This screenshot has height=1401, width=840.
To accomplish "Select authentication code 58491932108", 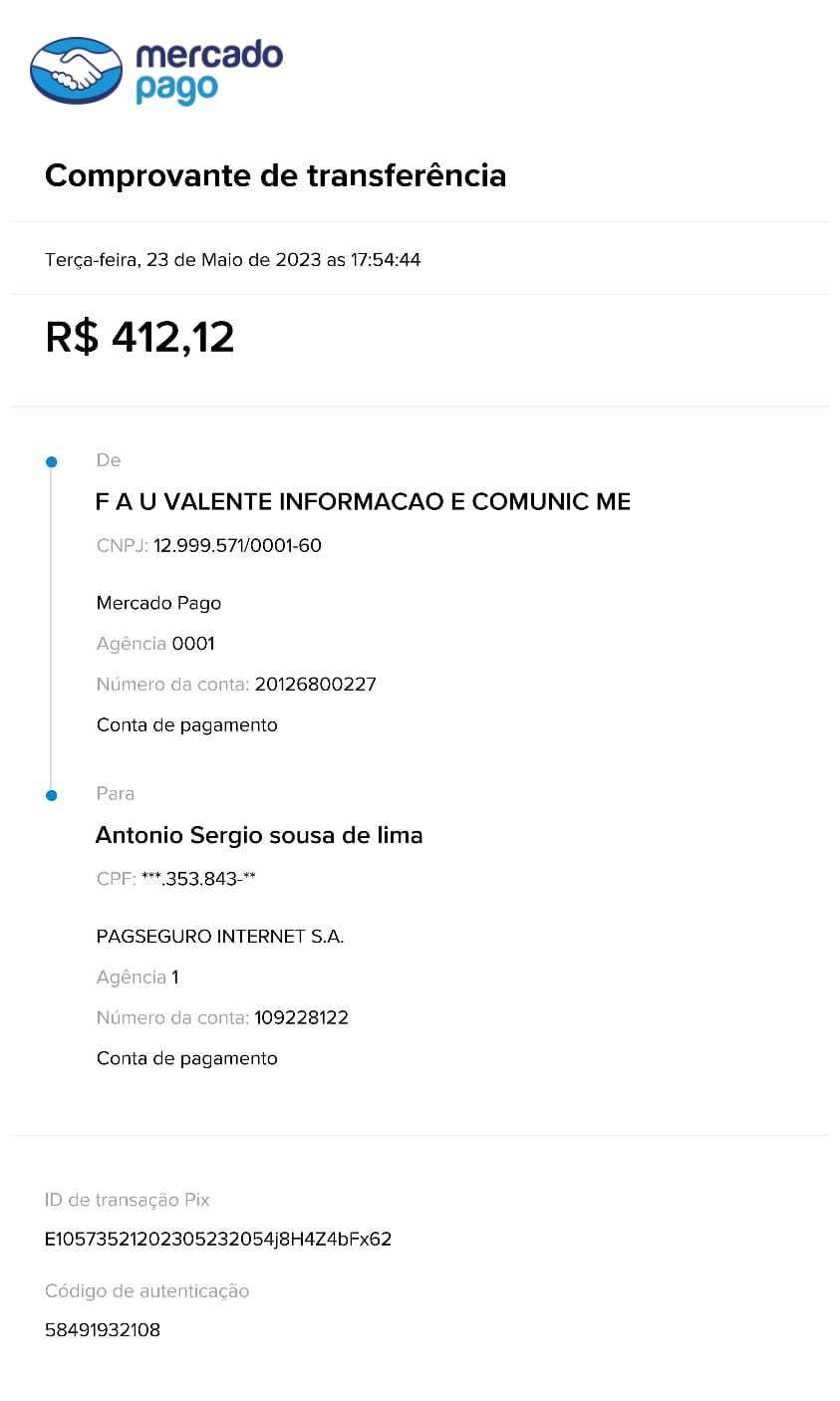I will click(103, 1330).
